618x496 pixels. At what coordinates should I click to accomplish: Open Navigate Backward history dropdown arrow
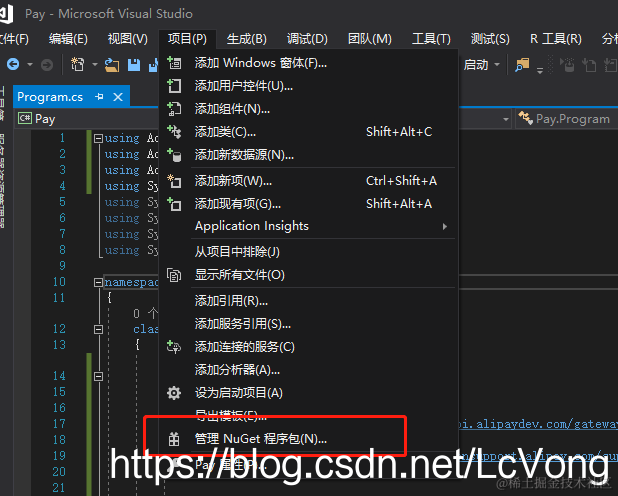(30, 64)
